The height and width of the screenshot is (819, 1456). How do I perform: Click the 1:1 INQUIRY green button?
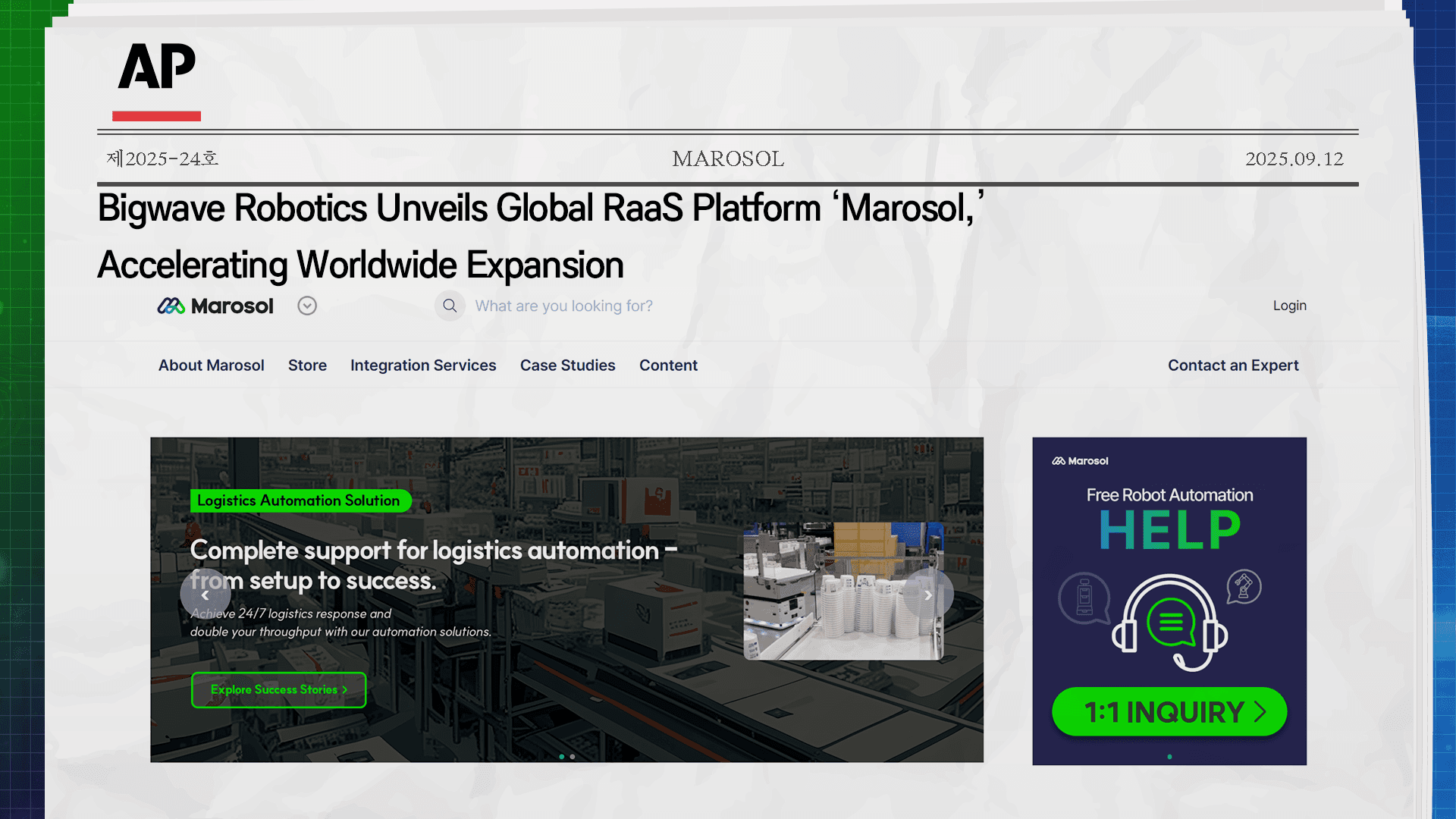(1169, 712)
